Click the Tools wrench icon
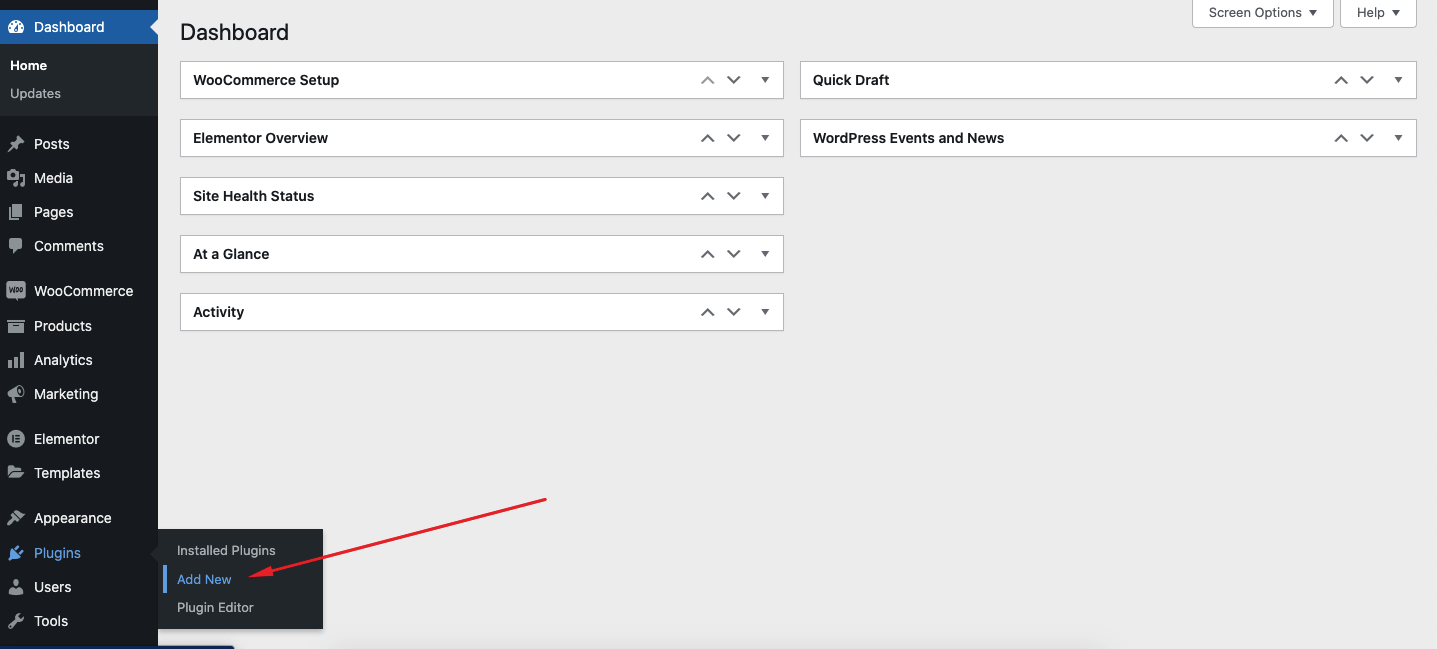Viewport: 1437px width, 649px height. [18, 621]
